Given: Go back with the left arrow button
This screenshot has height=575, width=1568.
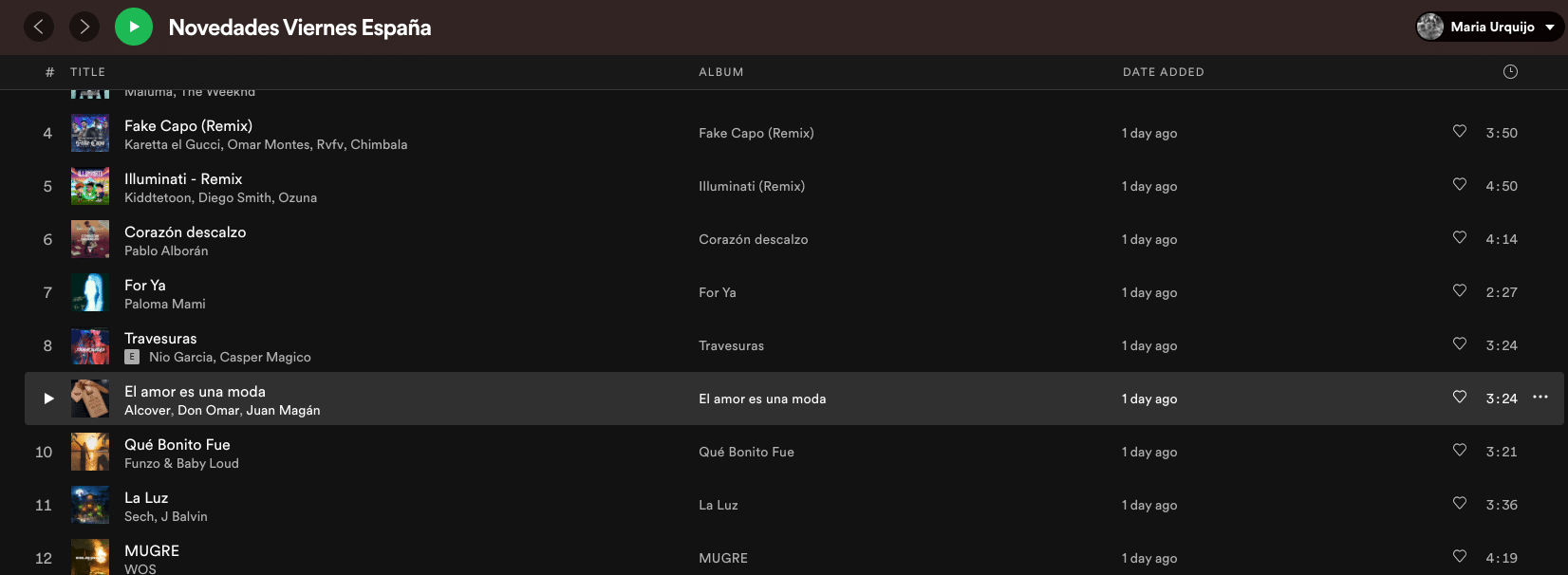Looking at the screenshot, I should 39,27.
